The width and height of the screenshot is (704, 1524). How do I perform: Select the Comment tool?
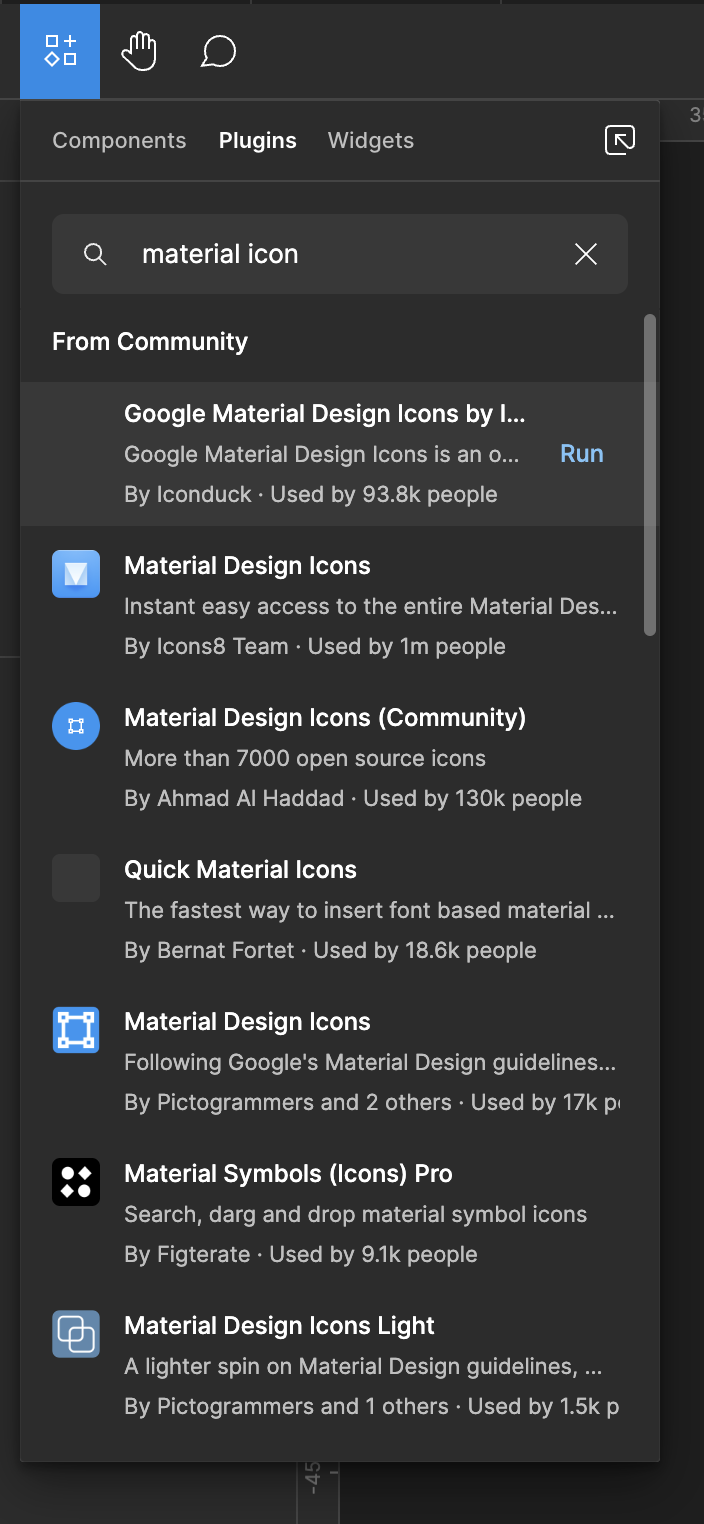pyautogui.click(x=218, y=51)
